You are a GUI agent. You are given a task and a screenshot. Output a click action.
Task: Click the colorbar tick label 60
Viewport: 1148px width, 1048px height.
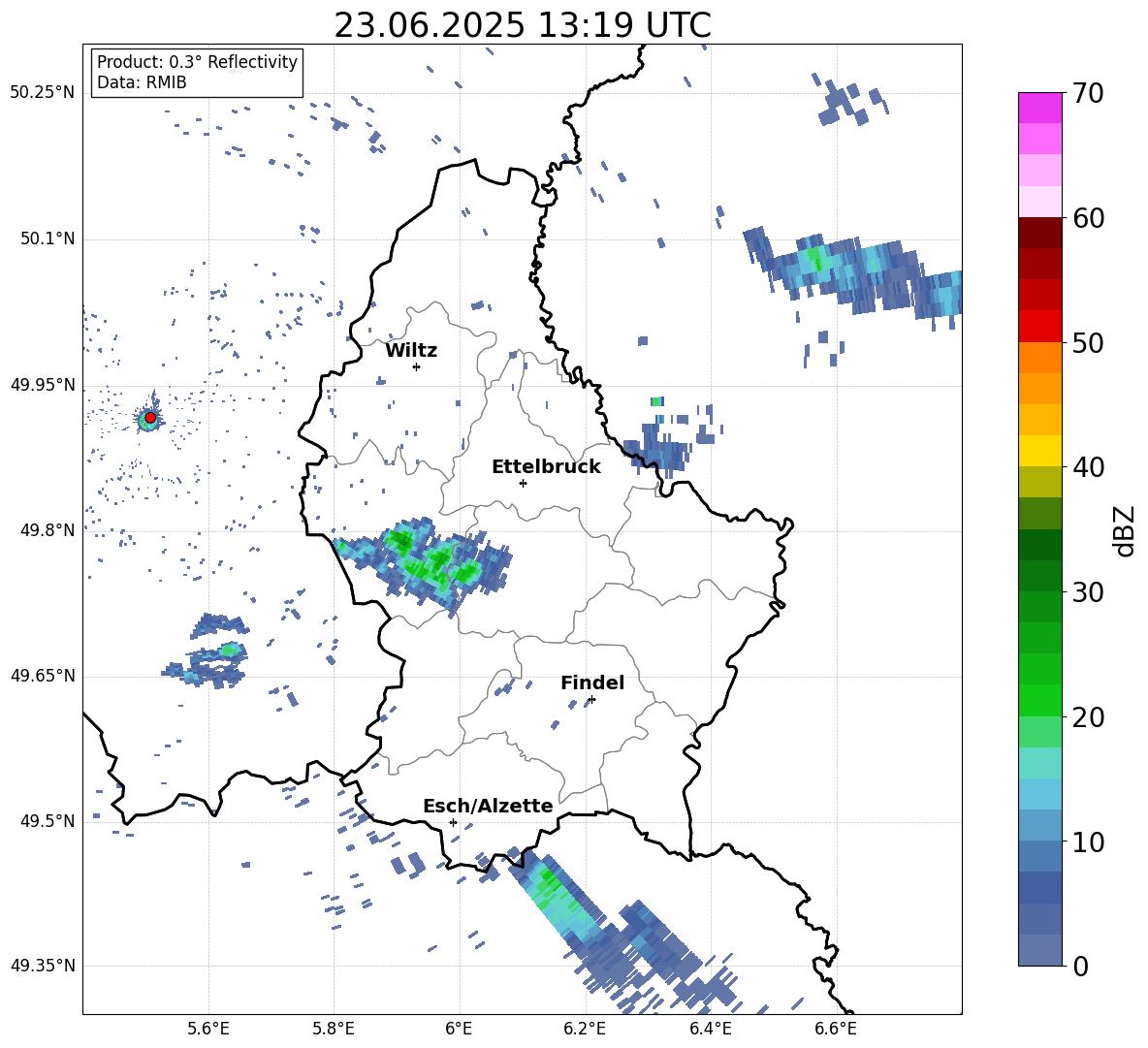[x=1088, y=218]
